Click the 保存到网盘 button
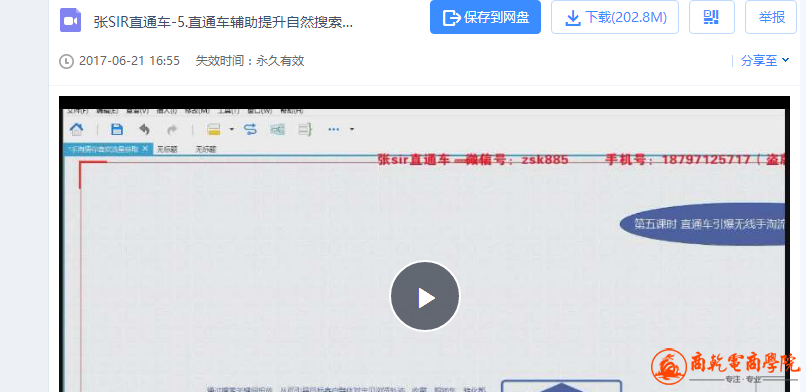 (x=485, y=17)
